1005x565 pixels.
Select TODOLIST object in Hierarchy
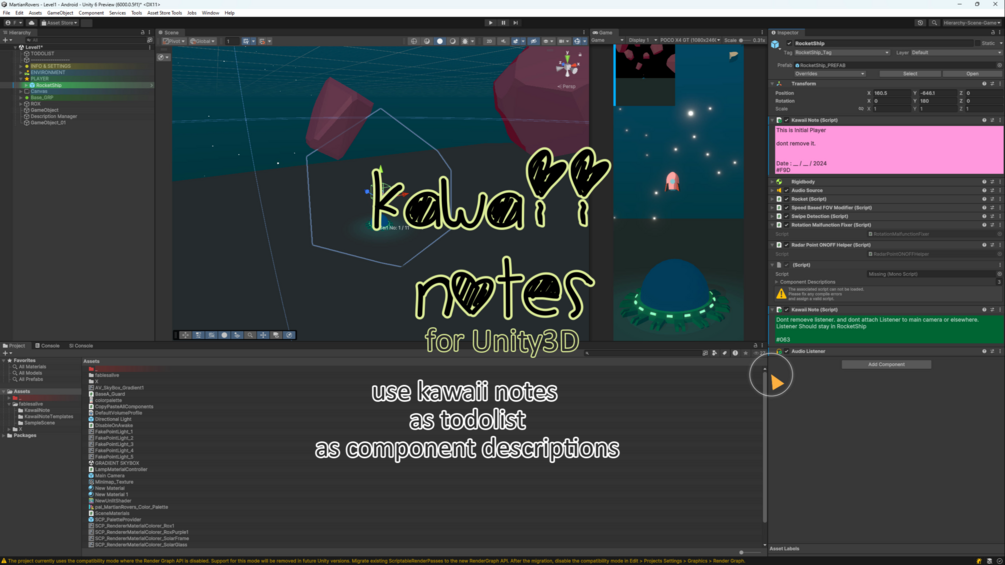pos(42,54)
